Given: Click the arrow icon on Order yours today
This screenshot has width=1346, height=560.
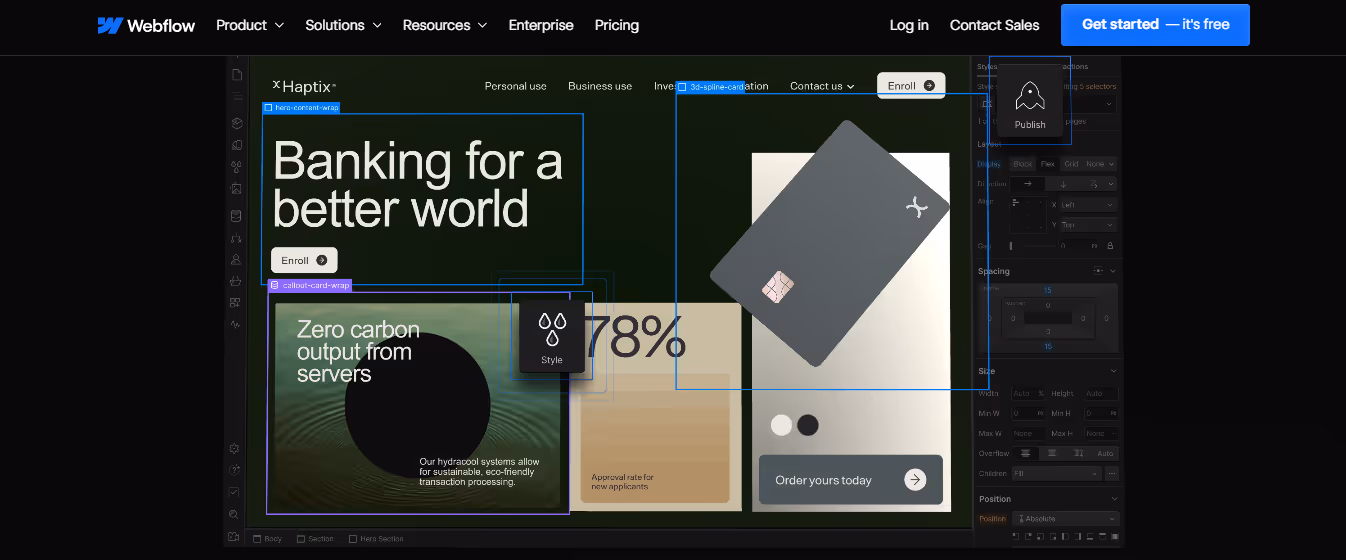Looking at the screenshot, I should coord(915,480).
